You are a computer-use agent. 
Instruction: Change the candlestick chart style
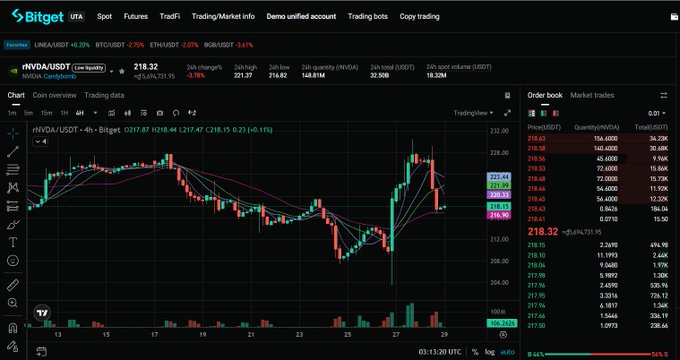pyautogui.click(x=128, y=113)
